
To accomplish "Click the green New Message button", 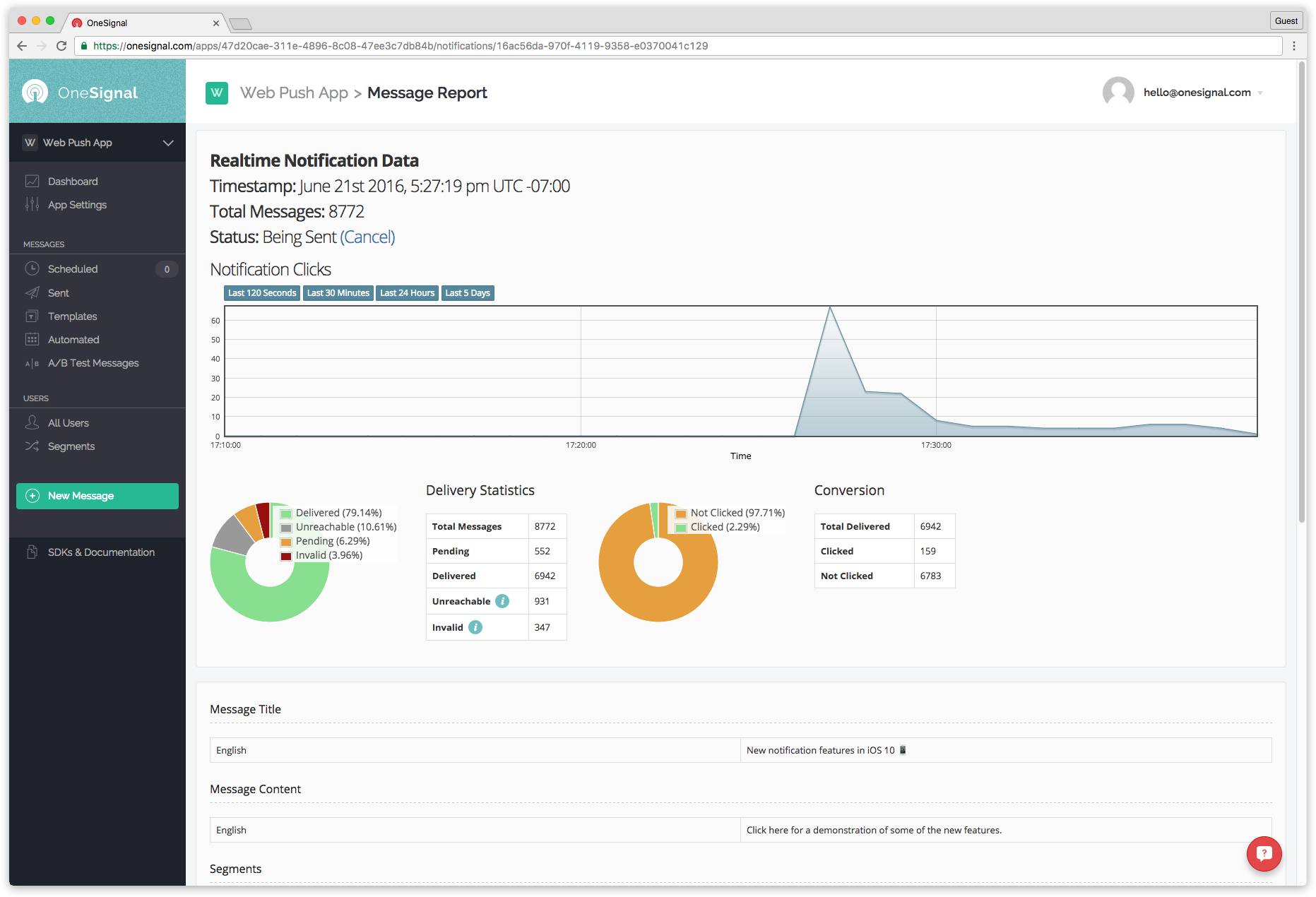I will (97, 496).
